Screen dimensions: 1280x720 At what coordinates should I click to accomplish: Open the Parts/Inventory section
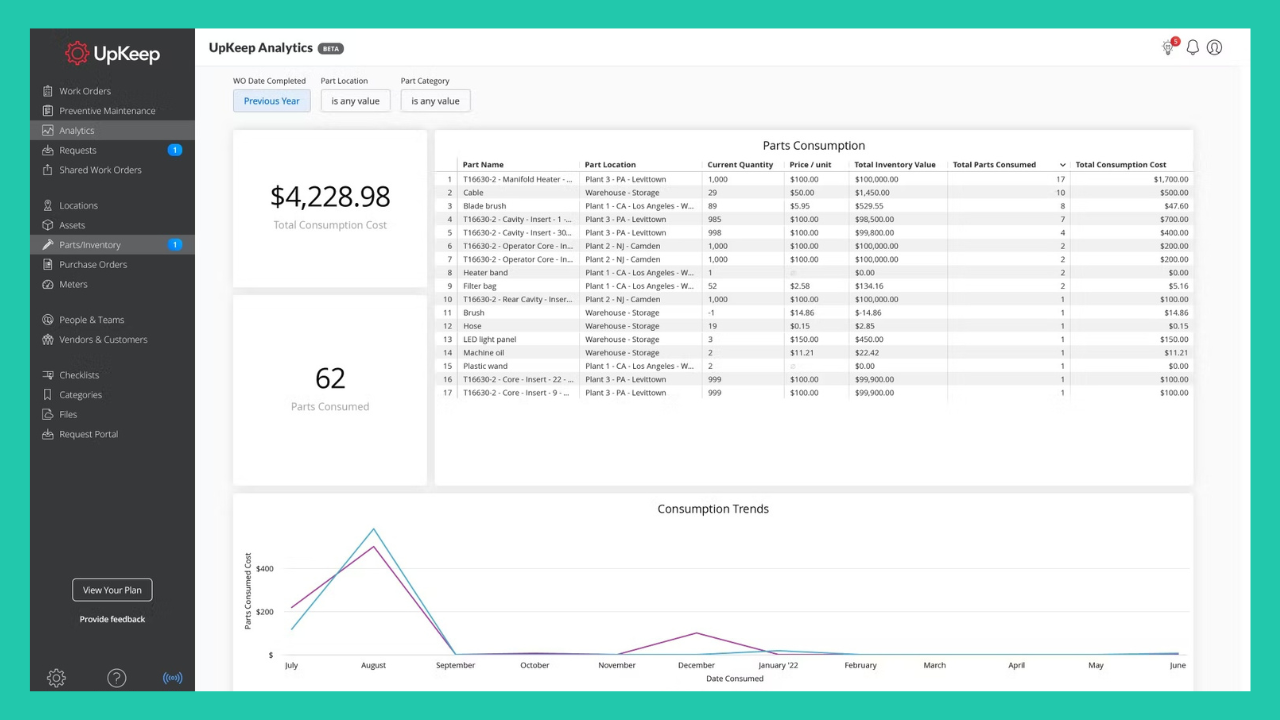90,244
